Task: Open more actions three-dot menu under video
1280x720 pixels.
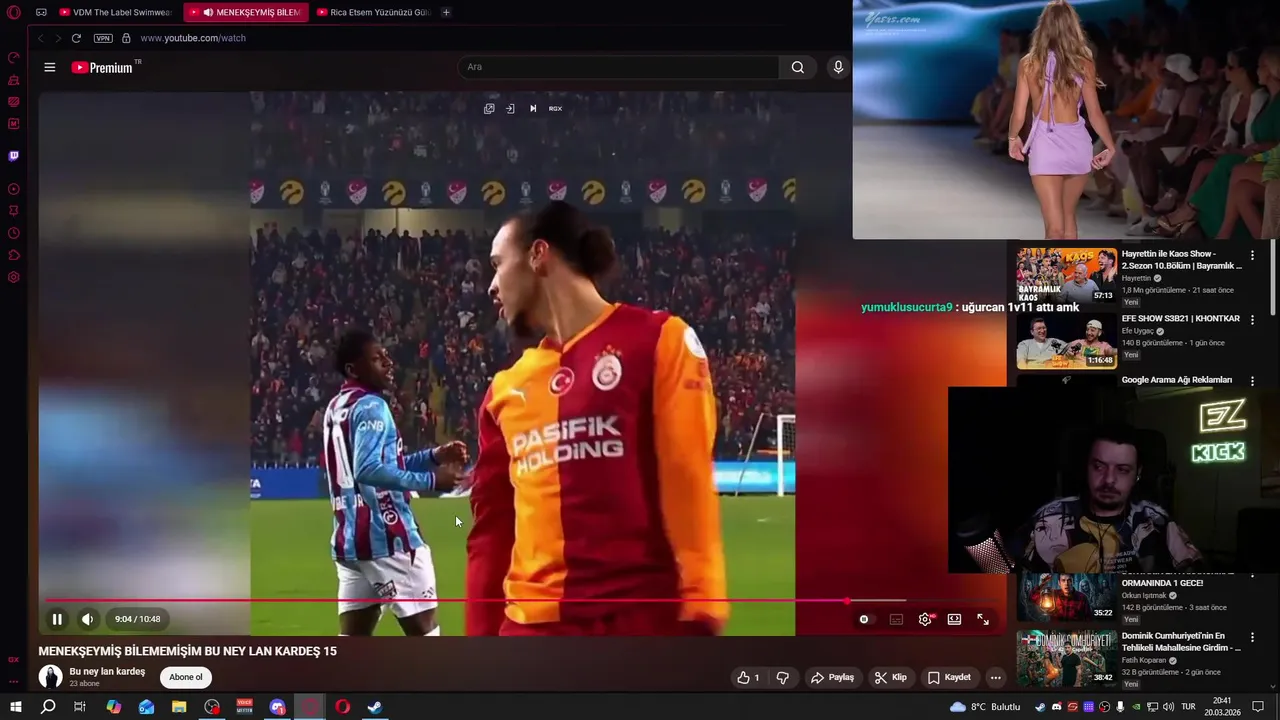Action: coord(995,677)
